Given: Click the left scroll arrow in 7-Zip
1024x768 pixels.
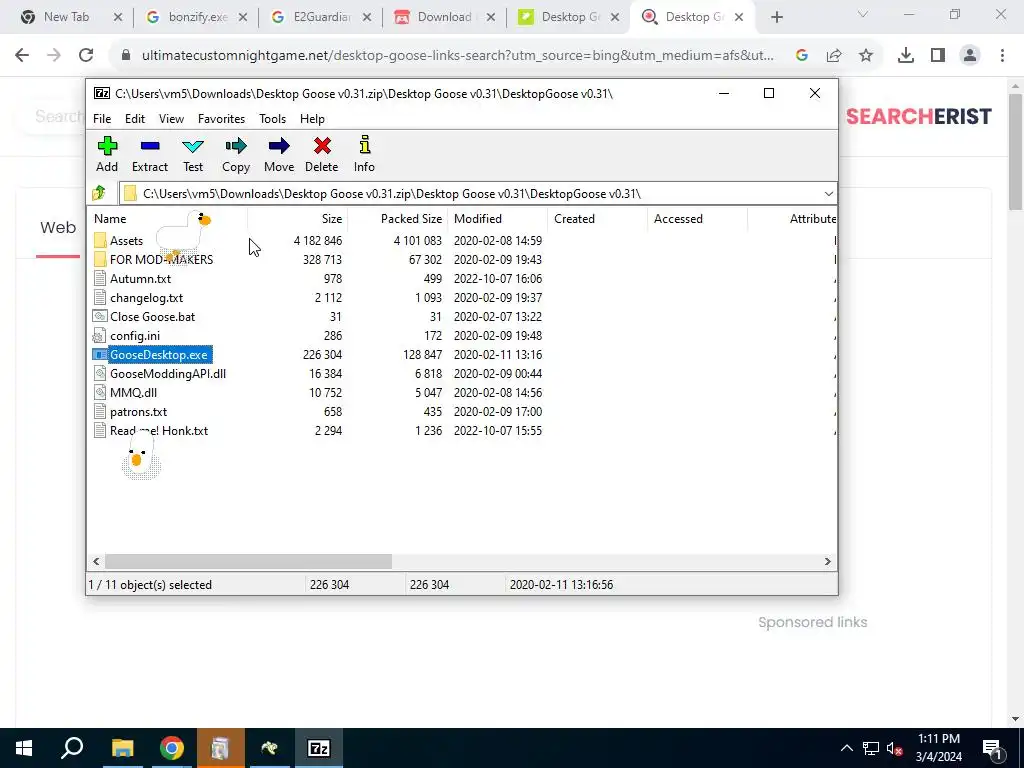Looking at the screenshot, I should point(97,561).
